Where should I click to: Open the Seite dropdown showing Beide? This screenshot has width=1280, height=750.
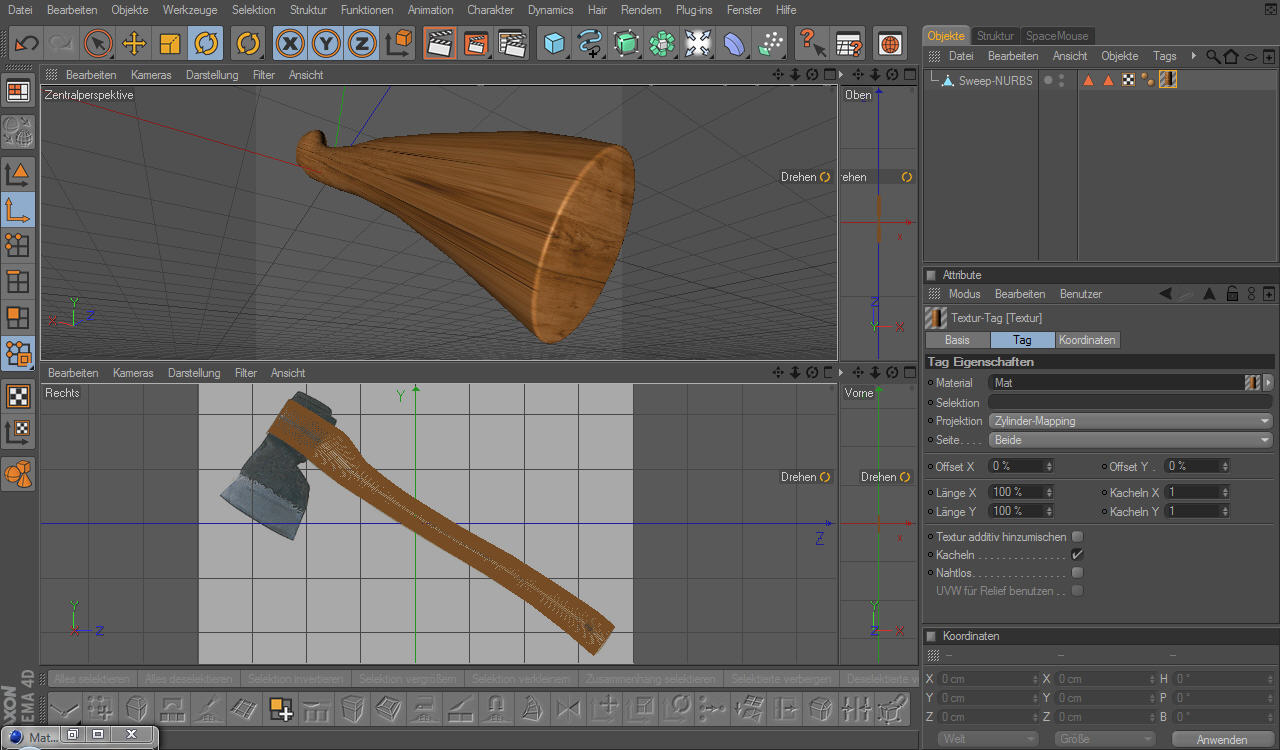point(1130,440)
